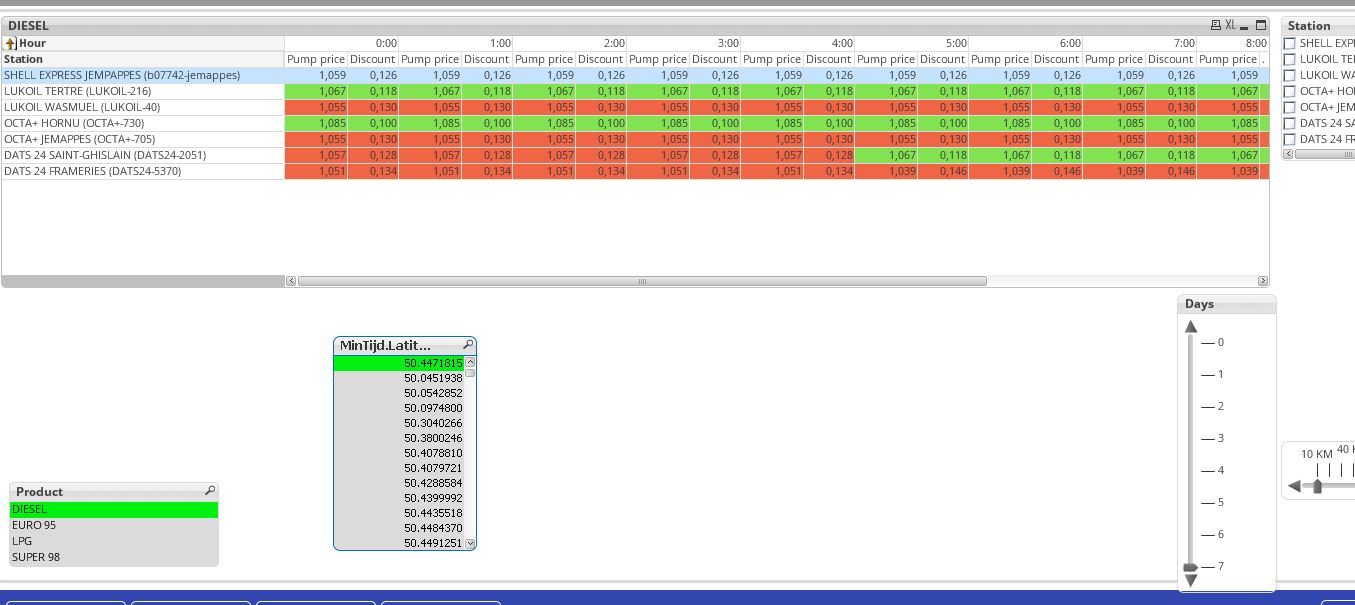Click the Station list box title
This screenshot has width=1355, height=605.
point(1309,25)
